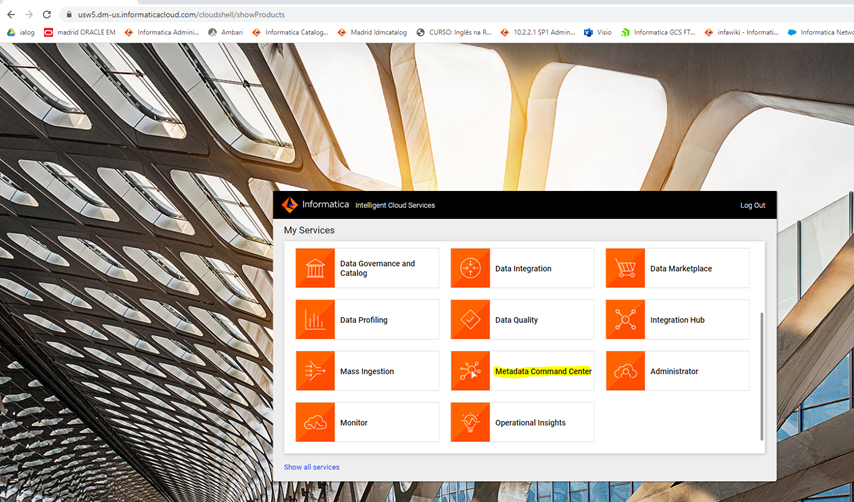This screenshot has height=502, width=854.
Task: Open the Integration Hub icon
Action: (x=625, y=320)
